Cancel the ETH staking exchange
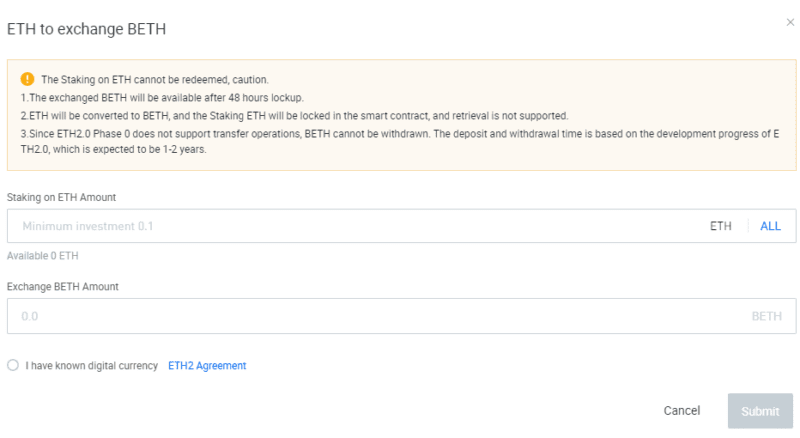Screen dimensions: 800x438 point(682,410)
